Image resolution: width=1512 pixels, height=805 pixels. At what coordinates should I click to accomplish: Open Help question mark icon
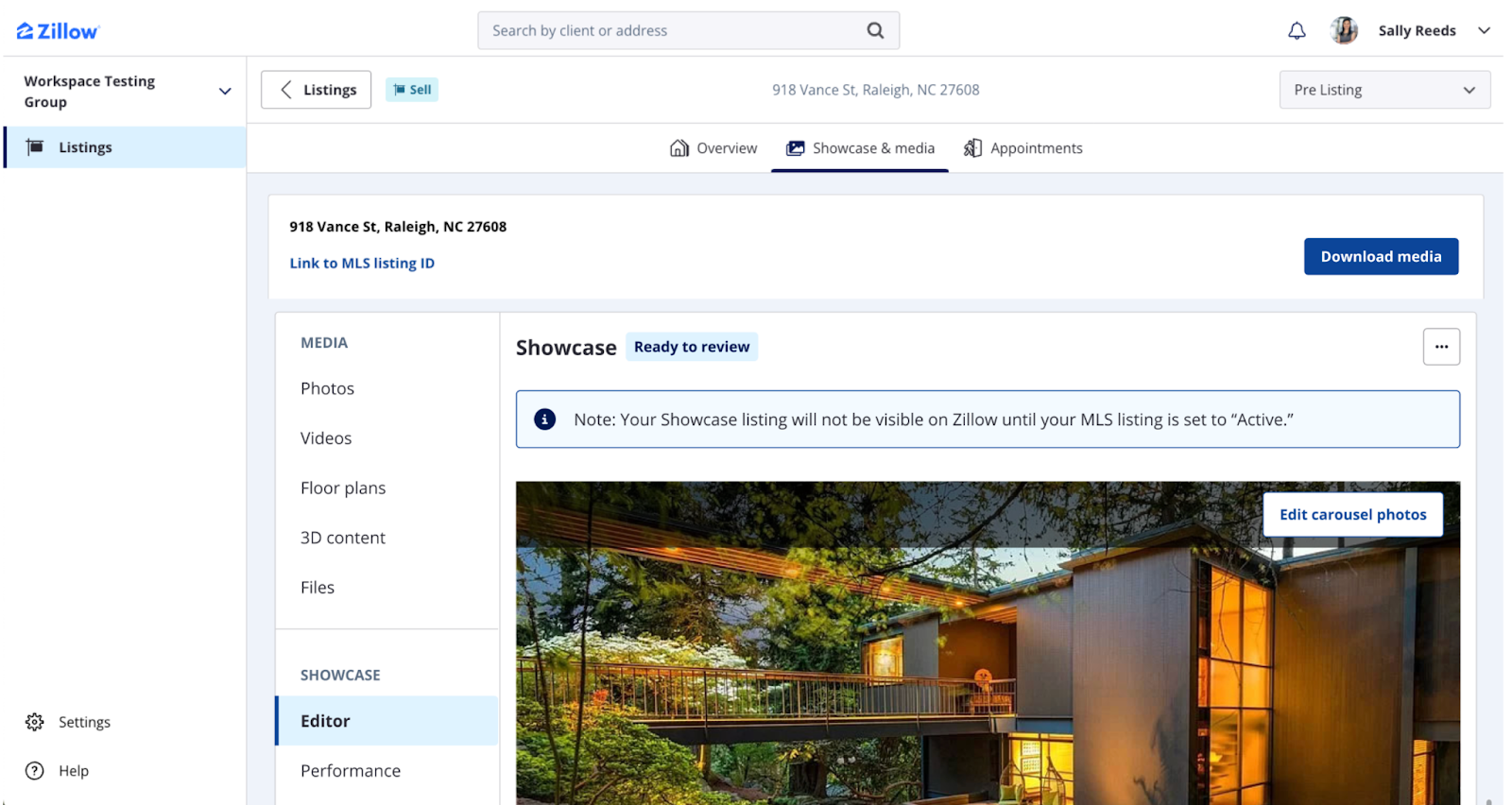(x=35, y=771)
